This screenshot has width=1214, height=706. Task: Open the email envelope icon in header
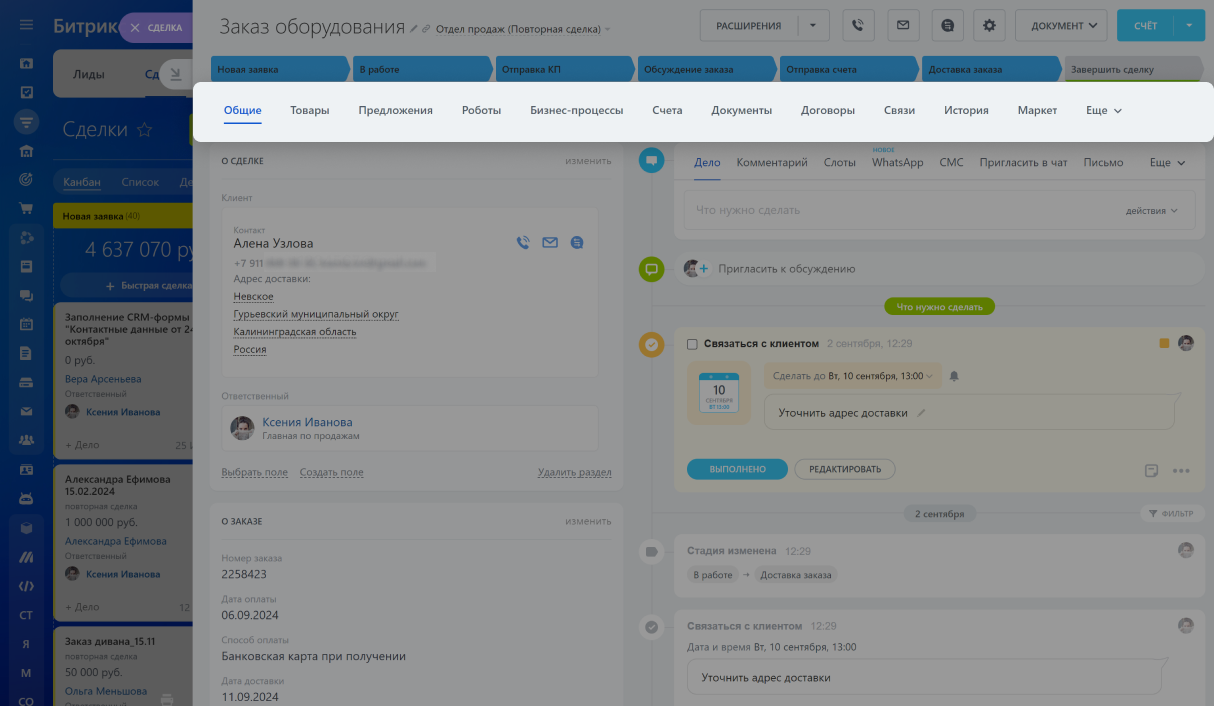[x=902, y=25]
